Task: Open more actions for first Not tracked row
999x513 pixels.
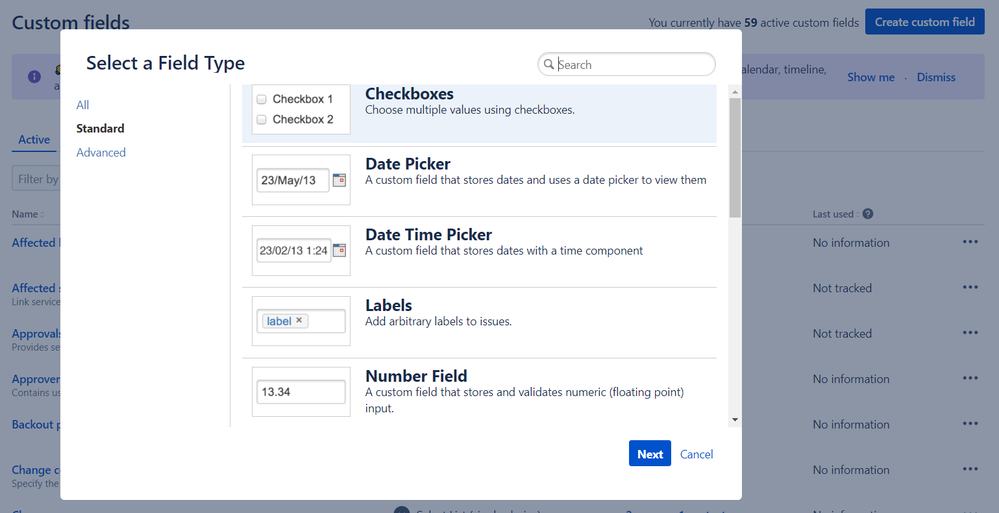Action: [x=970, y=287]
